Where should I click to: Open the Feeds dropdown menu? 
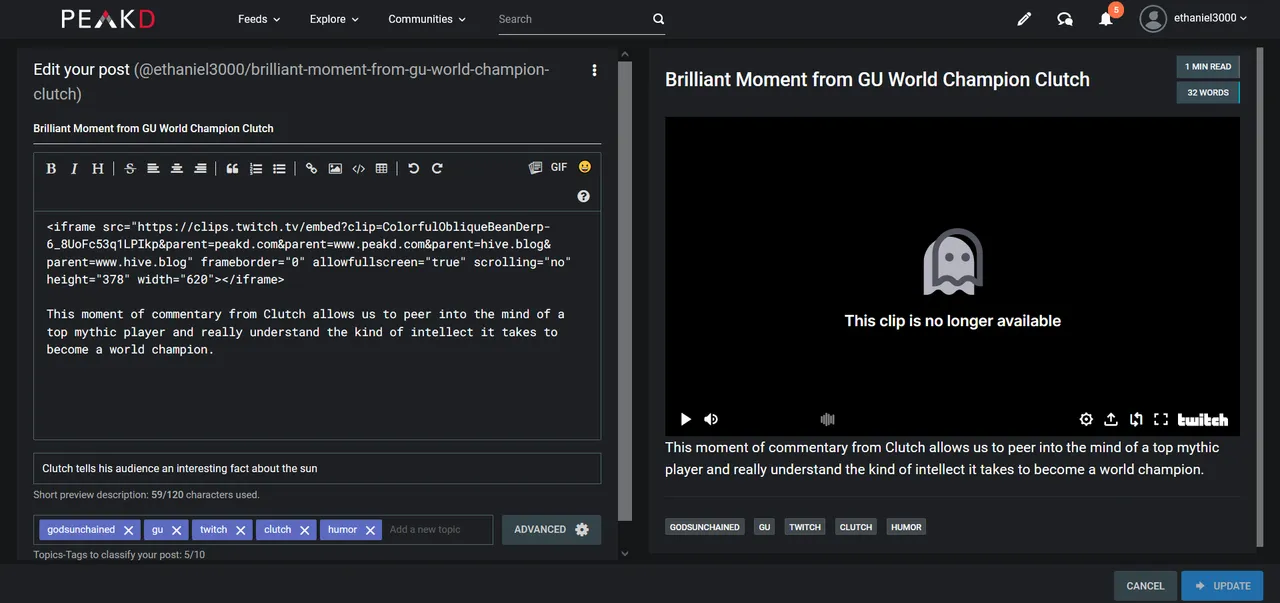259,19
